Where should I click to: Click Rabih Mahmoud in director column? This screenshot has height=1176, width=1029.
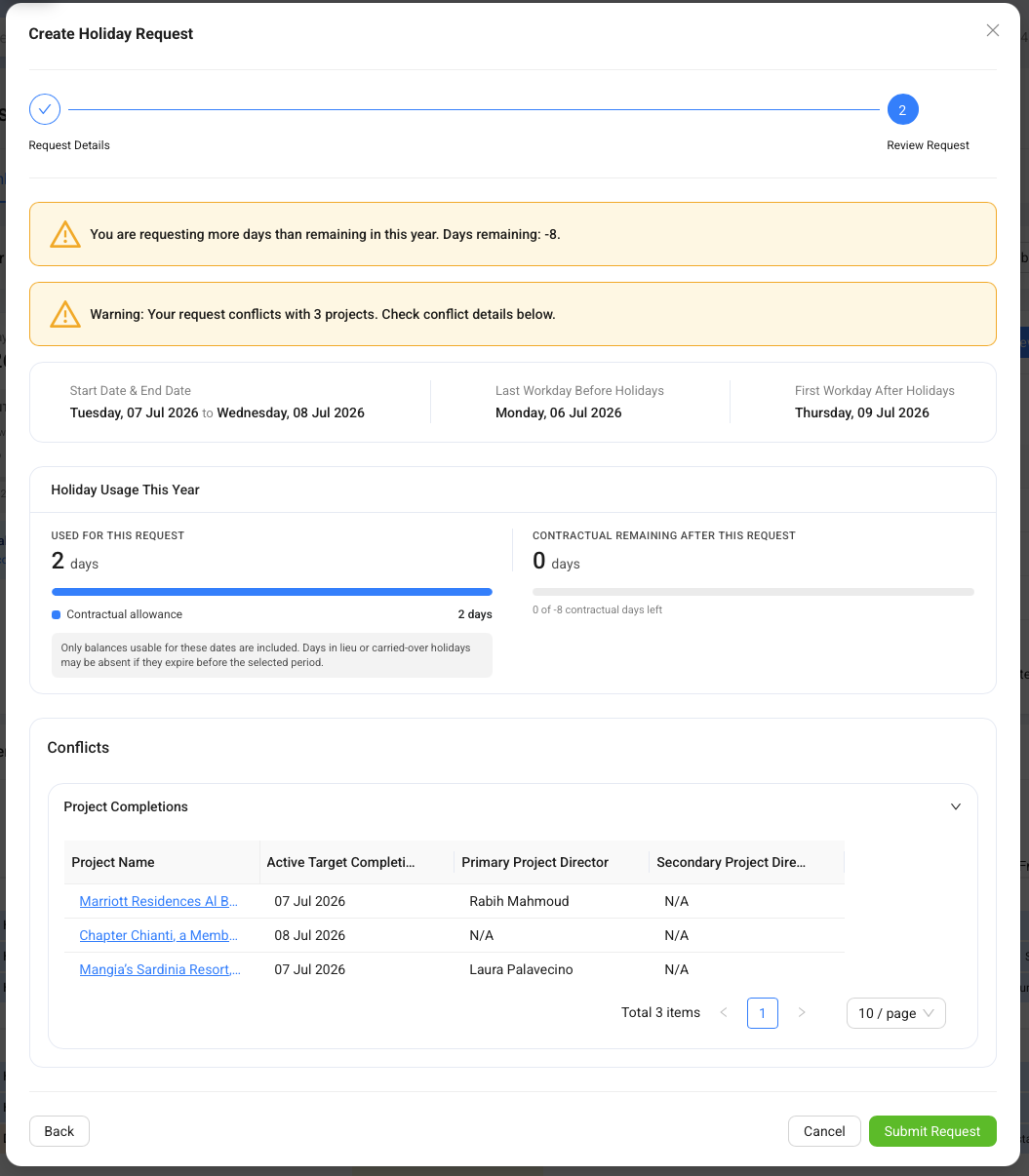click(x=519, y=901)
